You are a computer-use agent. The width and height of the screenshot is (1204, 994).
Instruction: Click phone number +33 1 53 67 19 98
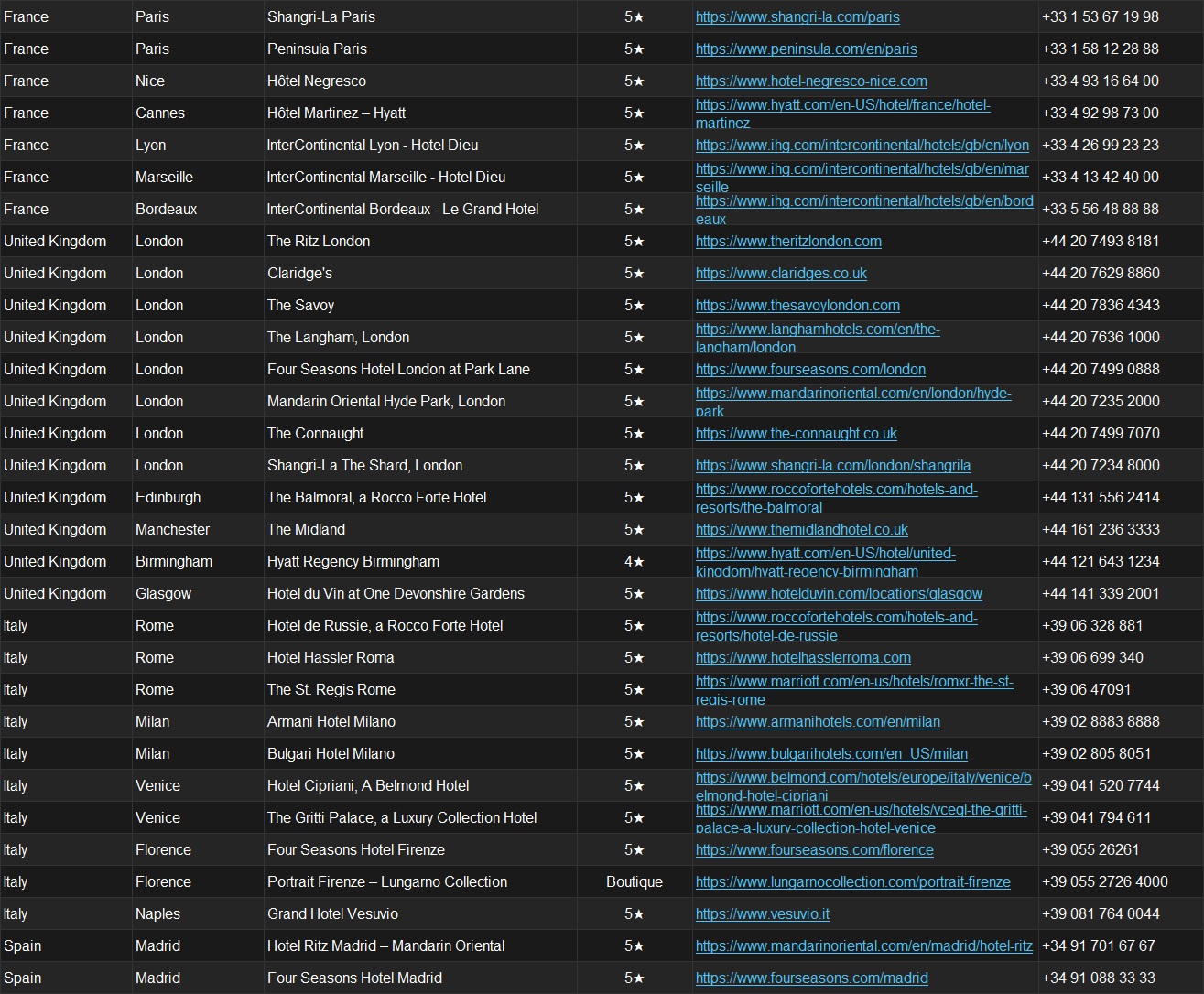click(x=1100, y=16)
